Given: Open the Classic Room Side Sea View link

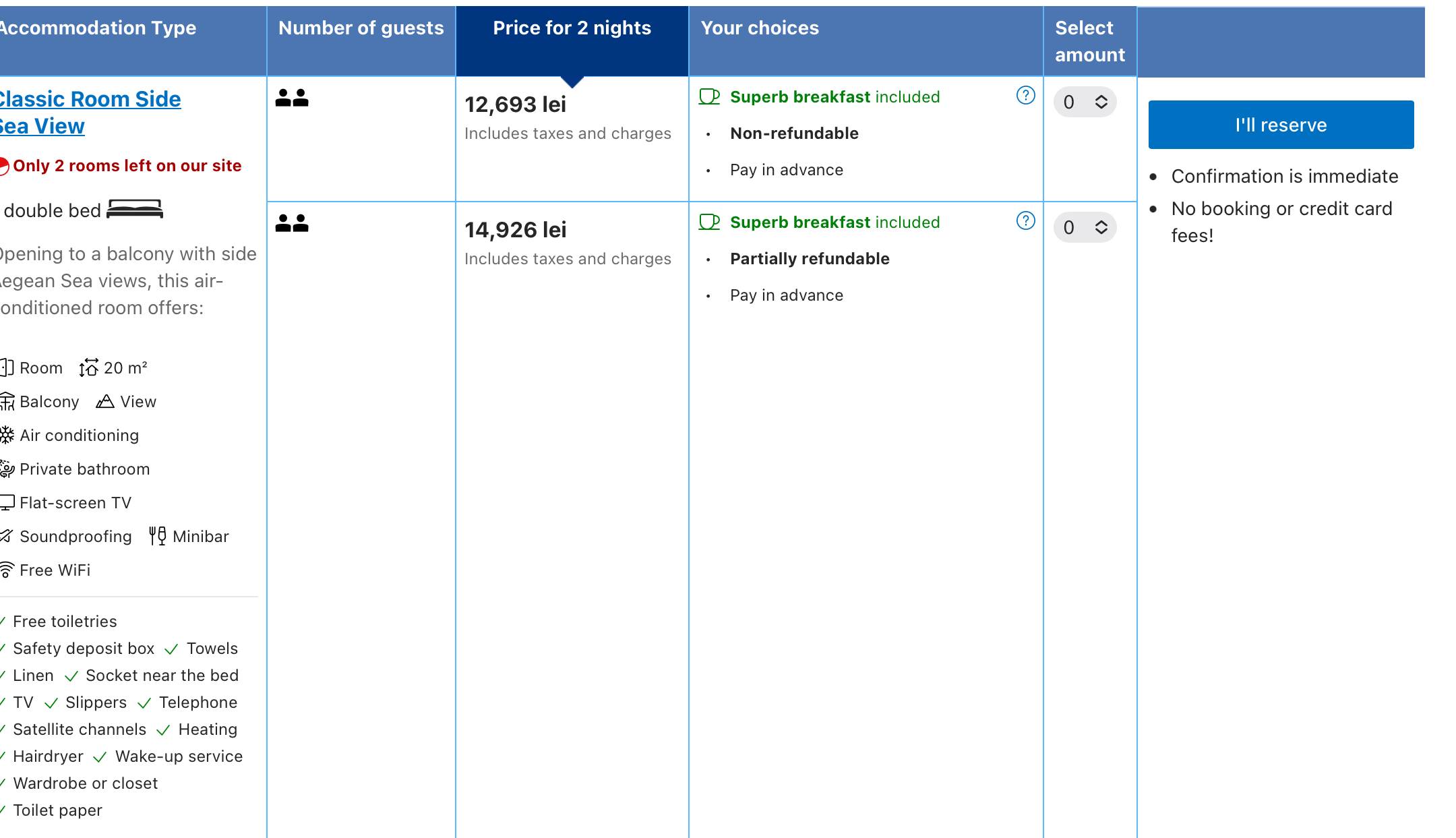Looking at the screenshot, I should pyautogui.click(x=90, y=113).
